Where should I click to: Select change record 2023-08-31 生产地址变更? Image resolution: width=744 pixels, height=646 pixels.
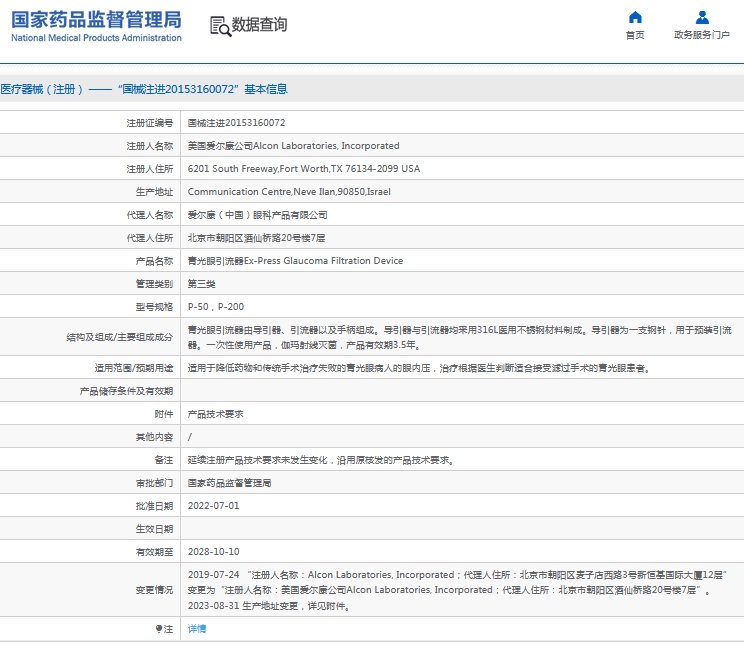tap(269, 606)
